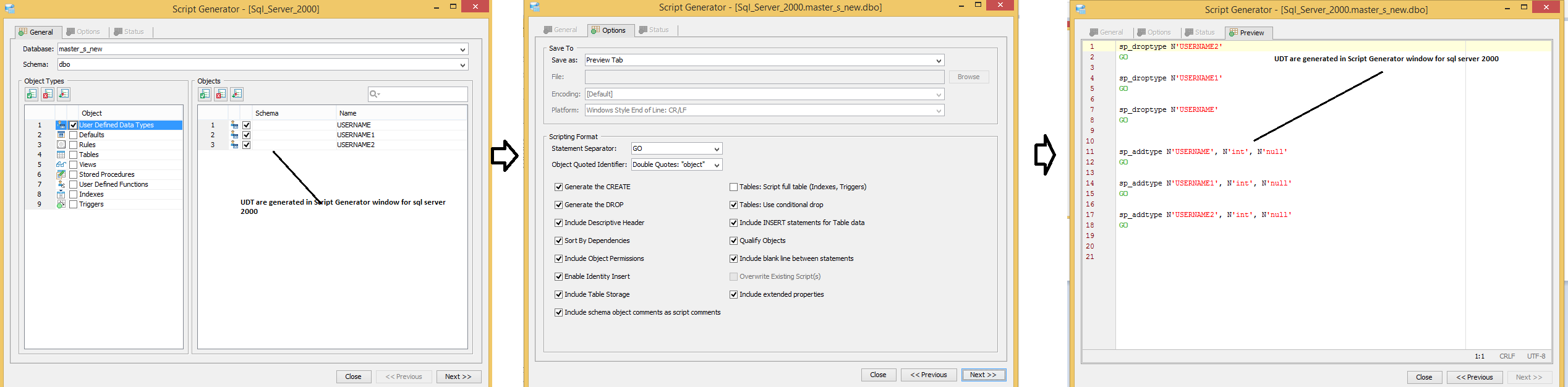
Task: Click the User Defined Functions icon
Action: [61, 184]
